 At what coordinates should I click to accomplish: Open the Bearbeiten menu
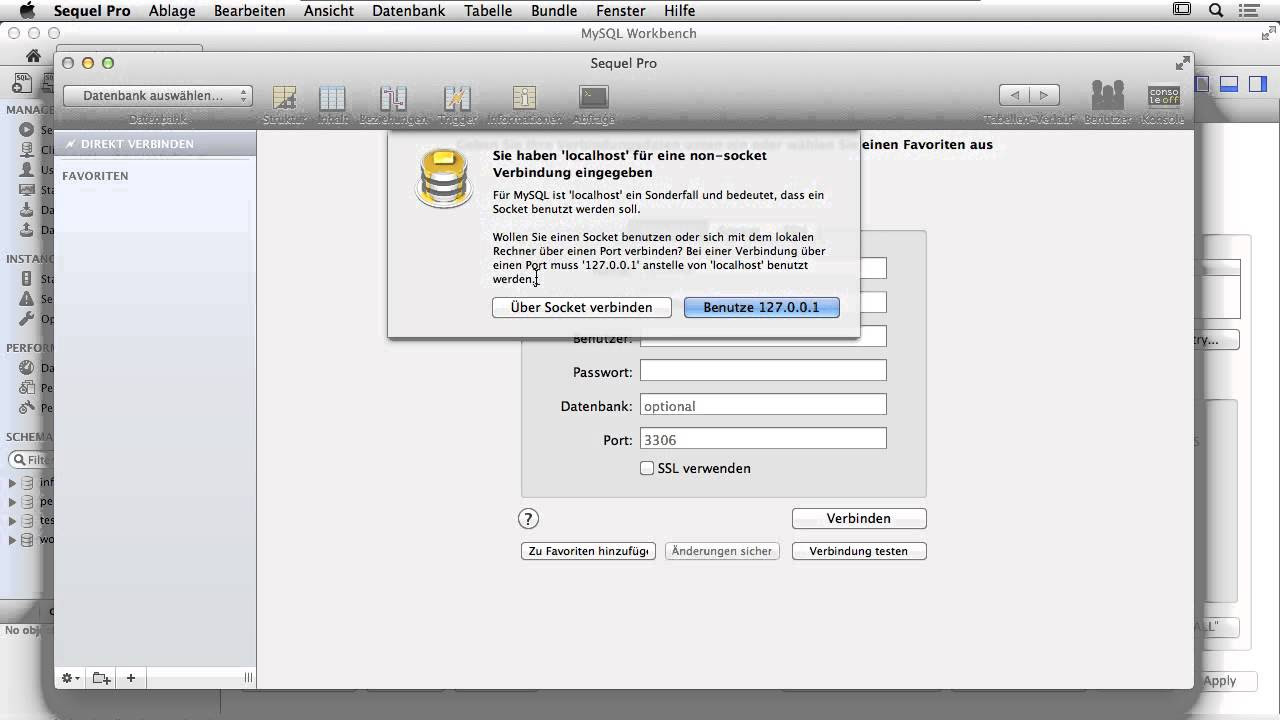click(x=249, y=10)
